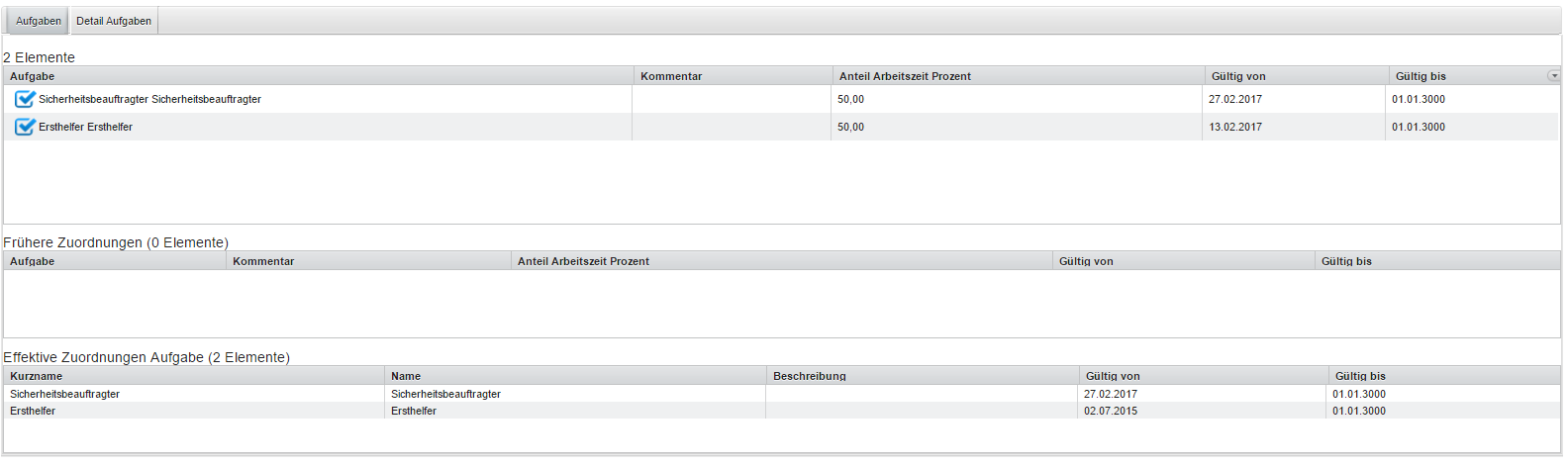Open the Detail Aufgaben tab
The width and height of the screenshot is (1568, 468).
114,21
